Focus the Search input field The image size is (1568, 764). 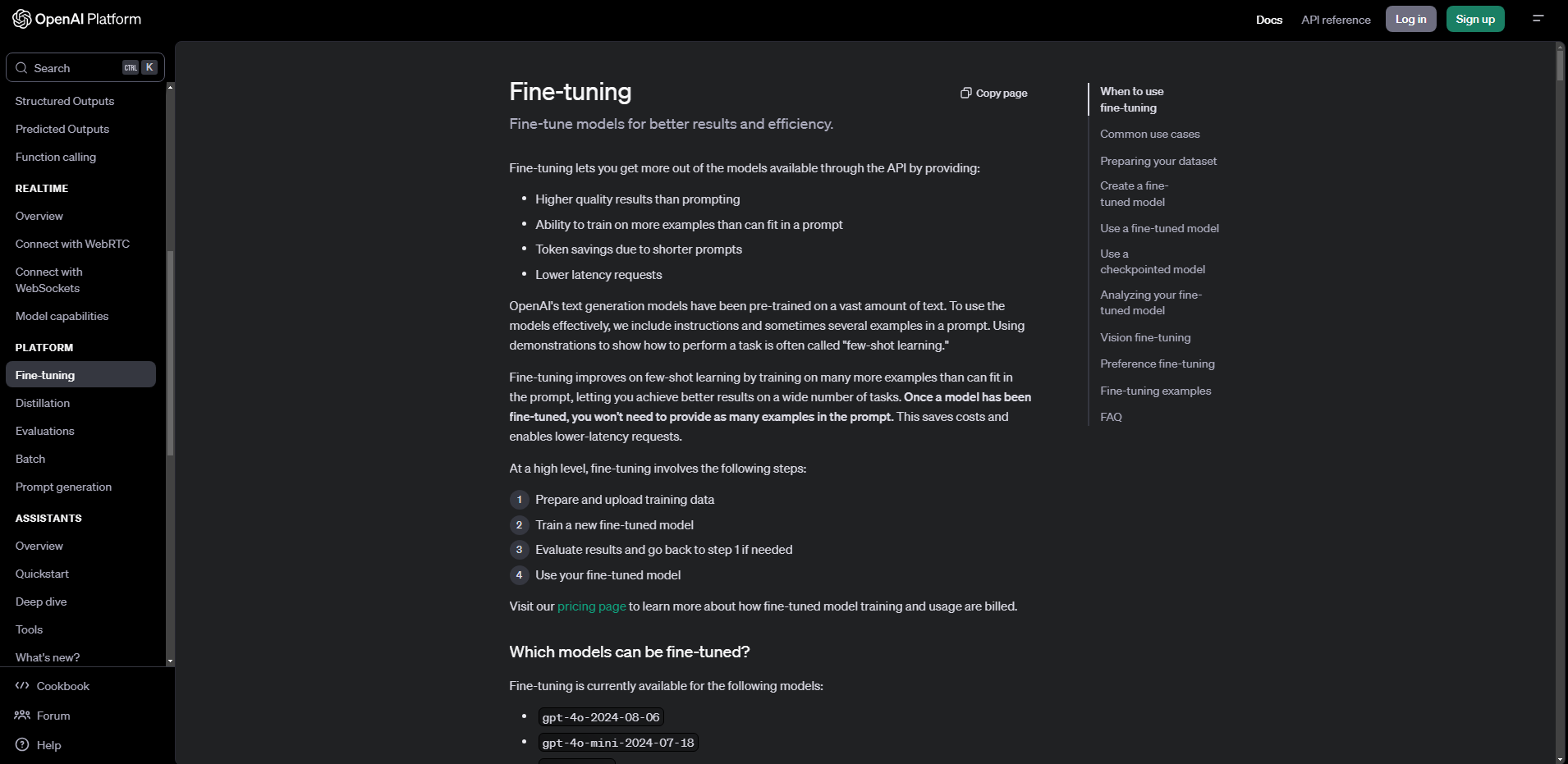click(85, 67)
